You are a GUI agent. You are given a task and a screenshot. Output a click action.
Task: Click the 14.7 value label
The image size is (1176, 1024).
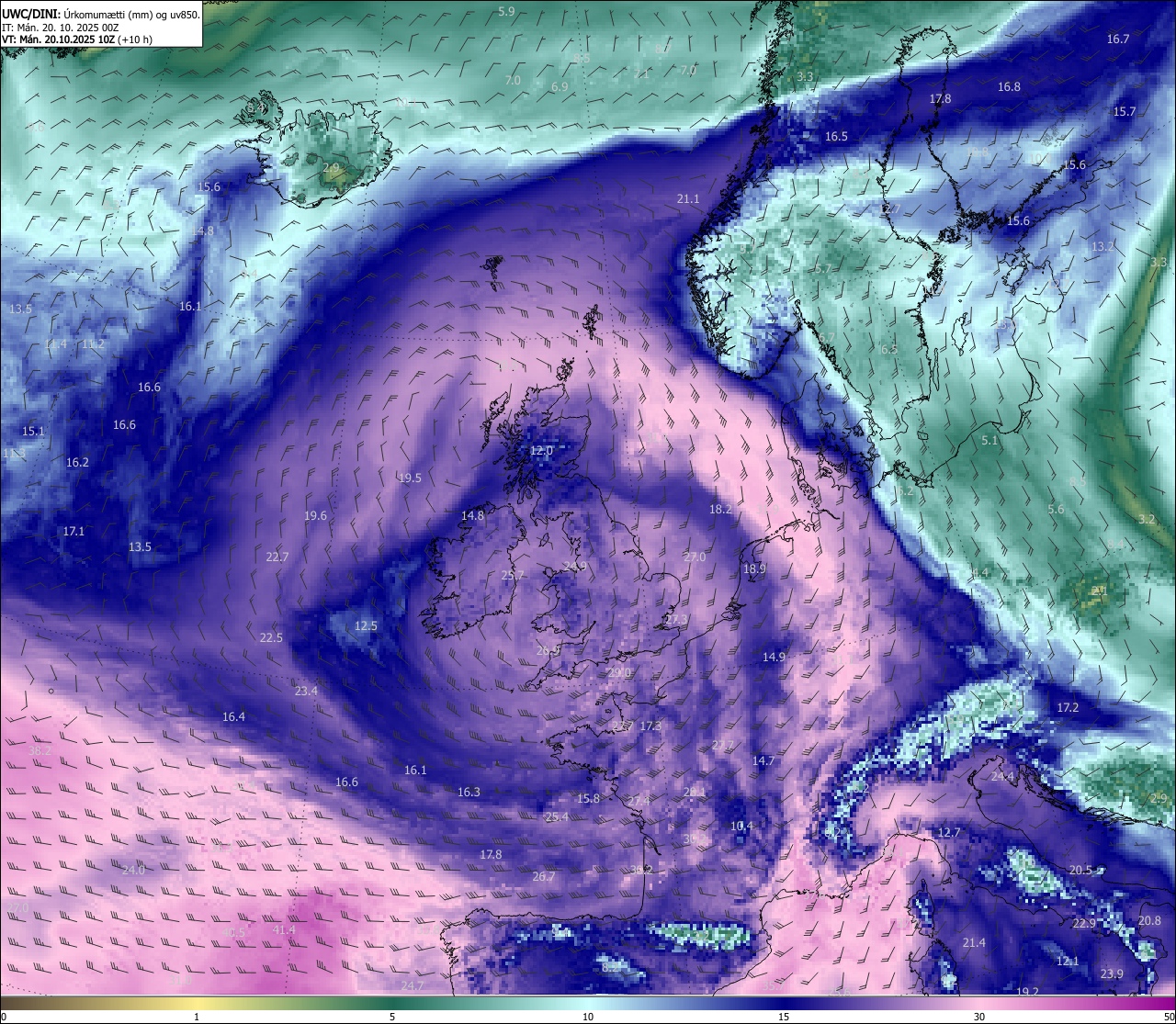point(763,760)
